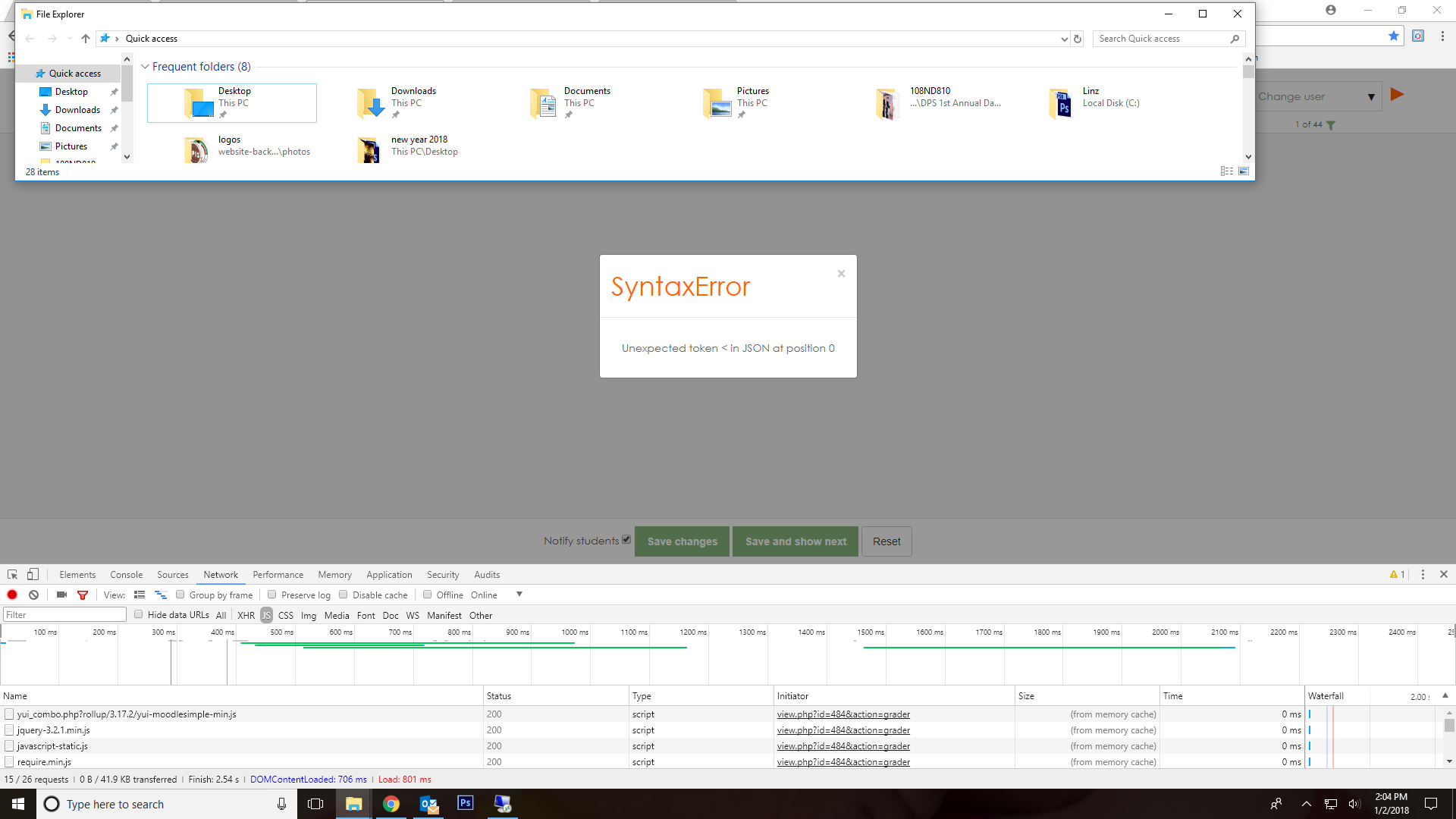This screenshot has height=819, width=1456.
Task: Click the Chrome bookmark star icon
Action: point(1394,36)
